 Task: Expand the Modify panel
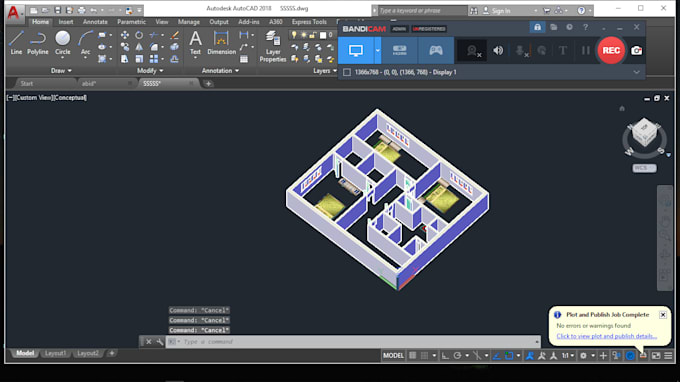[150, 71]
